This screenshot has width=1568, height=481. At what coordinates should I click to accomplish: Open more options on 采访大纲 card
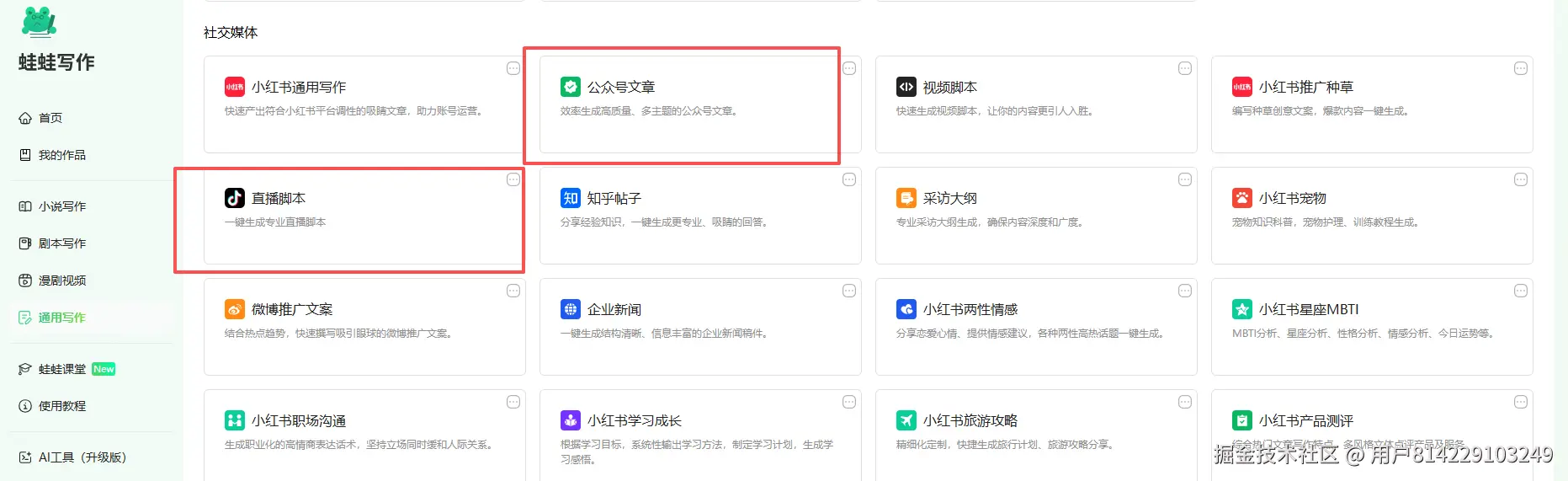pyautogui.click(x=1185, y=179)
